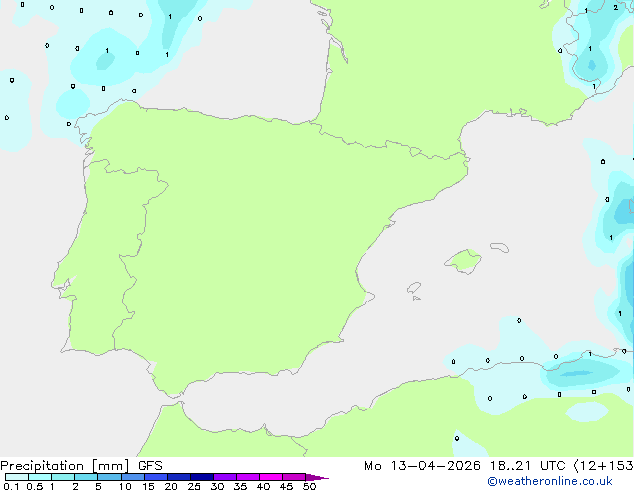Click the '[mm]' unit label
Viewport: 634px width, 490px height.
111,466
